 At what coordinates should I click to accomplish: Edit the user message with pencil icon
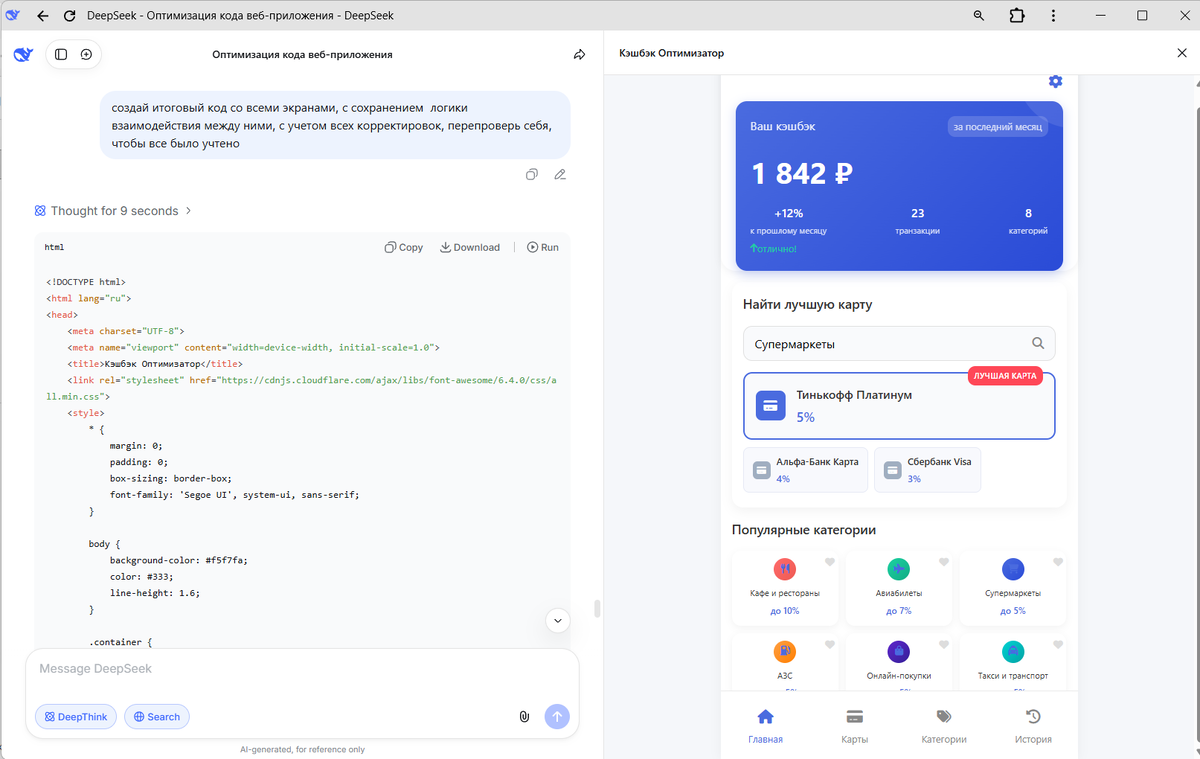pyautogui.click(x=560, y=174)
